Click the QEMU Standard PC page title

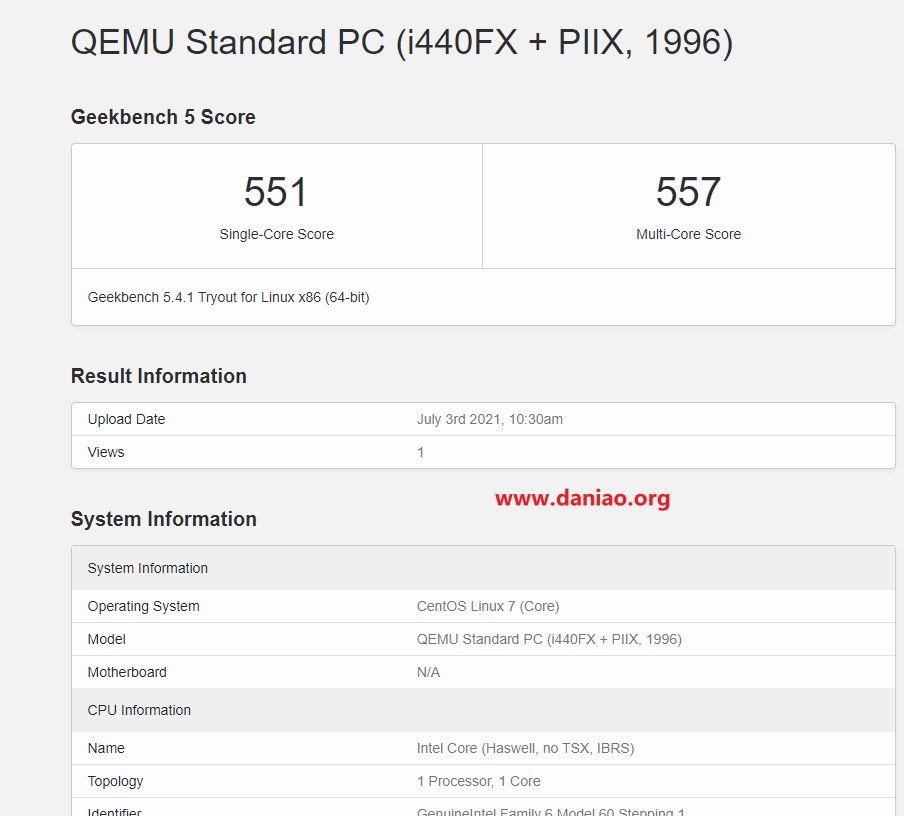tap(402, 43)
